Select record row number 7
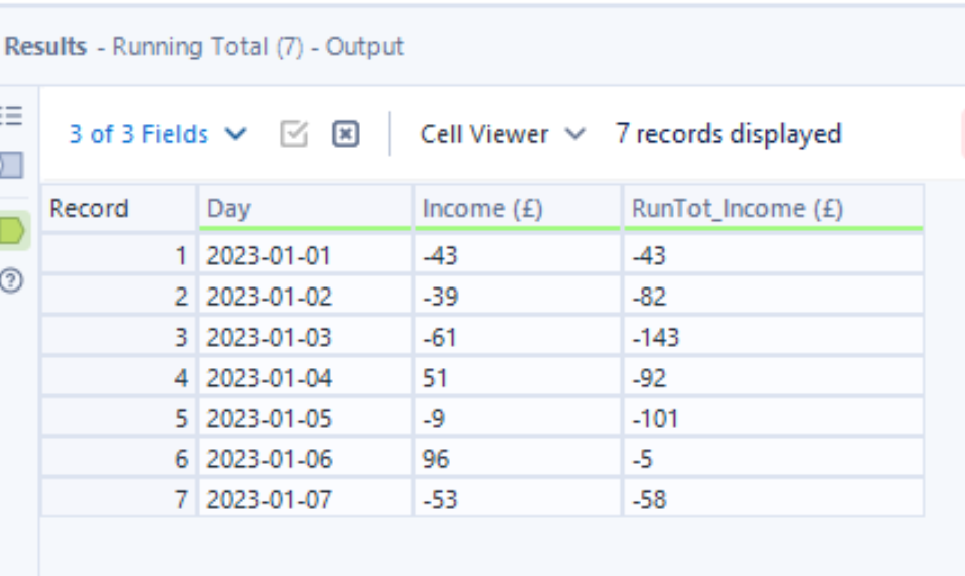965x576 pixels. click(x=118, y=500)
